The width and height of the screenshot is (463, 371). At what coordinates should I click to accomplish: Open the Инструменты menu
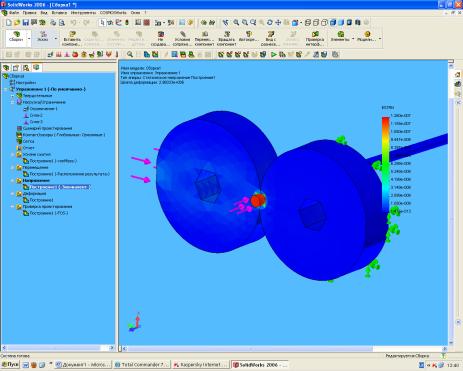point(83,12)
